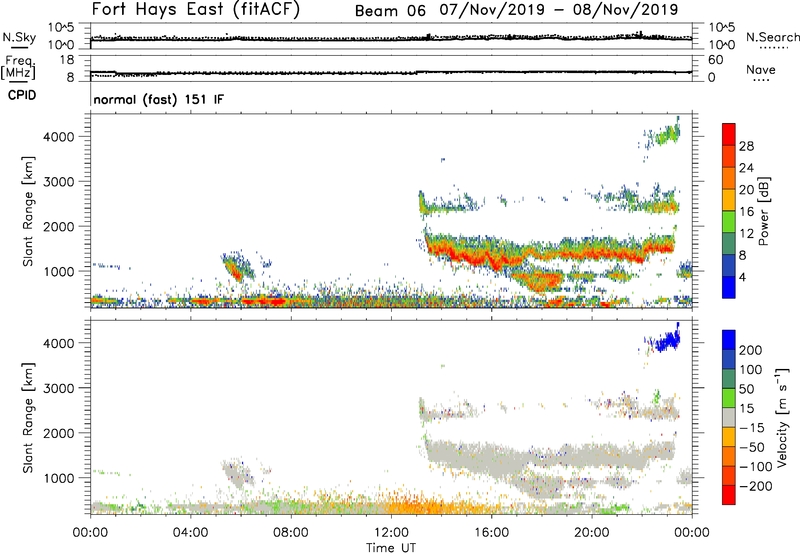Viewport: 800px width, 554px height.
Task: Click the blue velocity patch near 4000 km
Action: coord(667,341)
